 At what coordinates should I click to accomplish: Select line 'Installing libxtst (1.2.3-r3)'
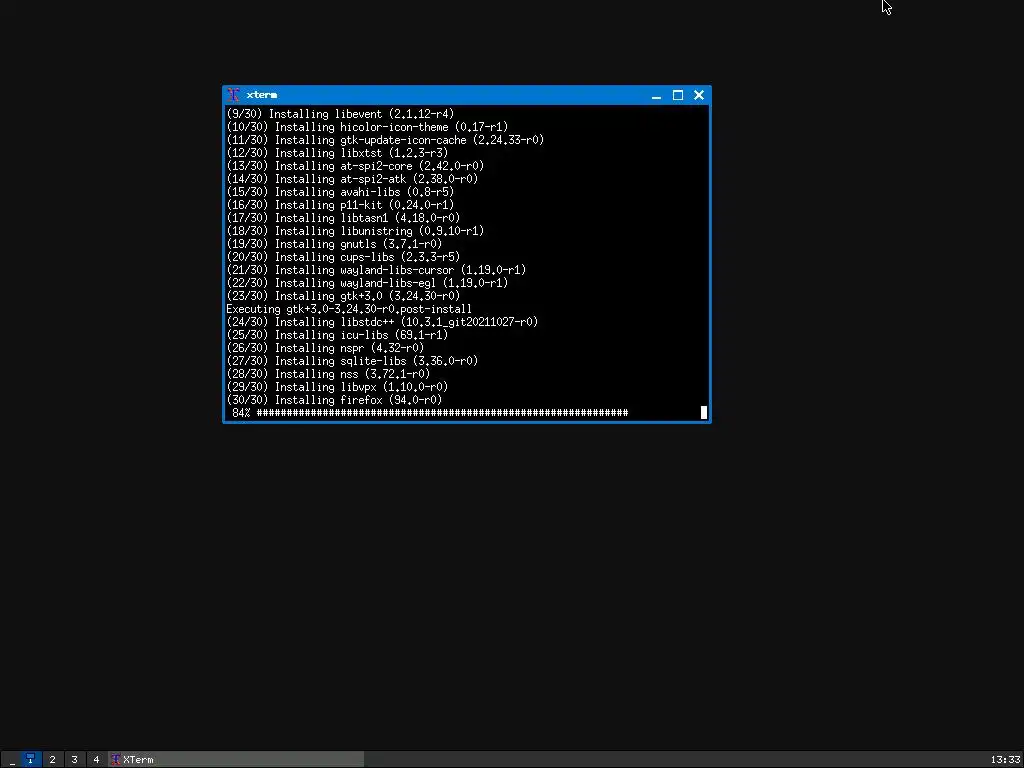337,153
